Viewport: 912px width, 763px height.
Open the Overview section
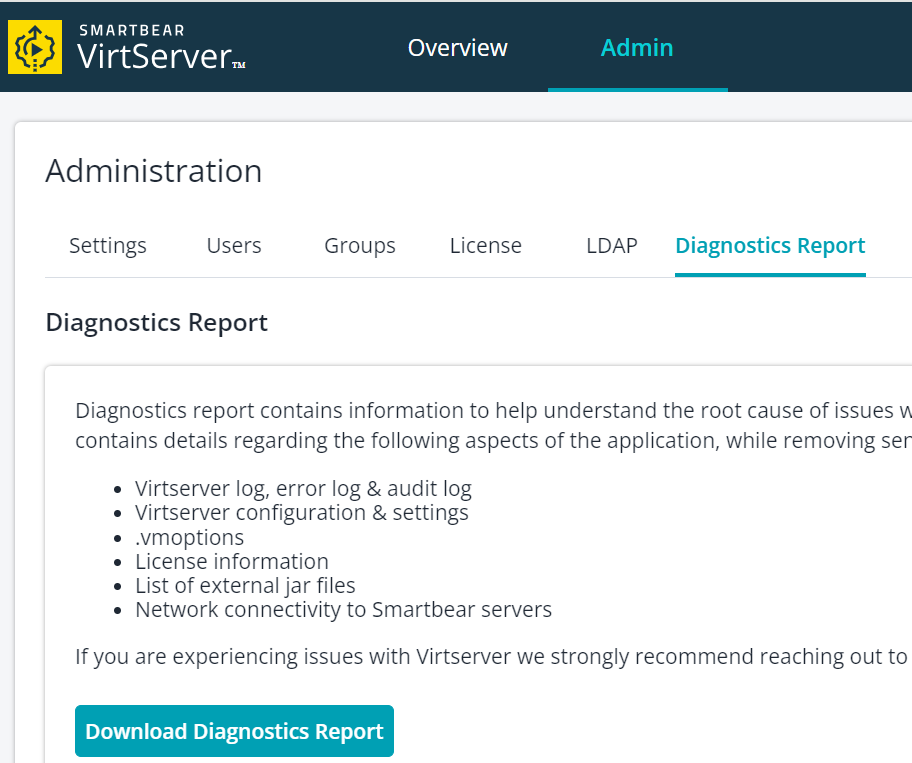tap(457, 48)
